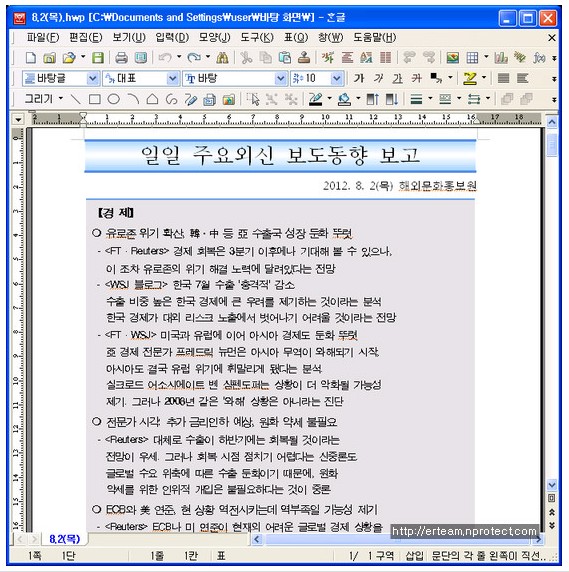This screenshot has height=572, width=569.
Task: Click the highlighter color pen icon
Action: click(470, 78)
